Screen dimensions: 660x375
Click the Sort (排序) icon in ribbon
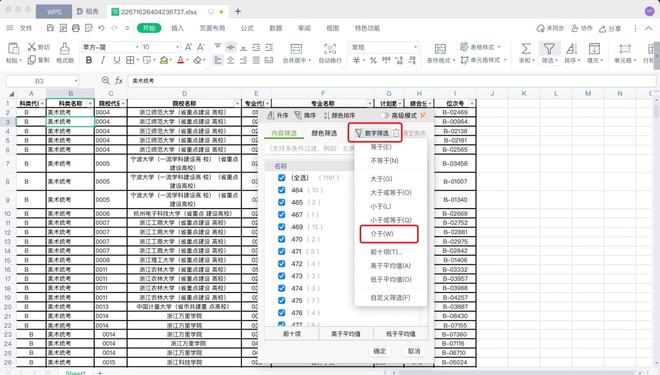[571, 48]
